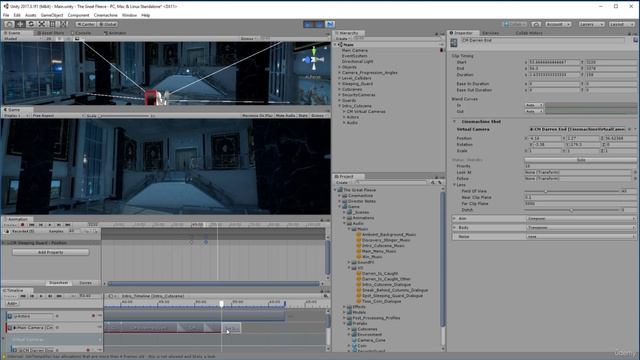This screenshot has width=640, height=360.
Task: Switch Animation window to Curves
Action: point(85,283)
